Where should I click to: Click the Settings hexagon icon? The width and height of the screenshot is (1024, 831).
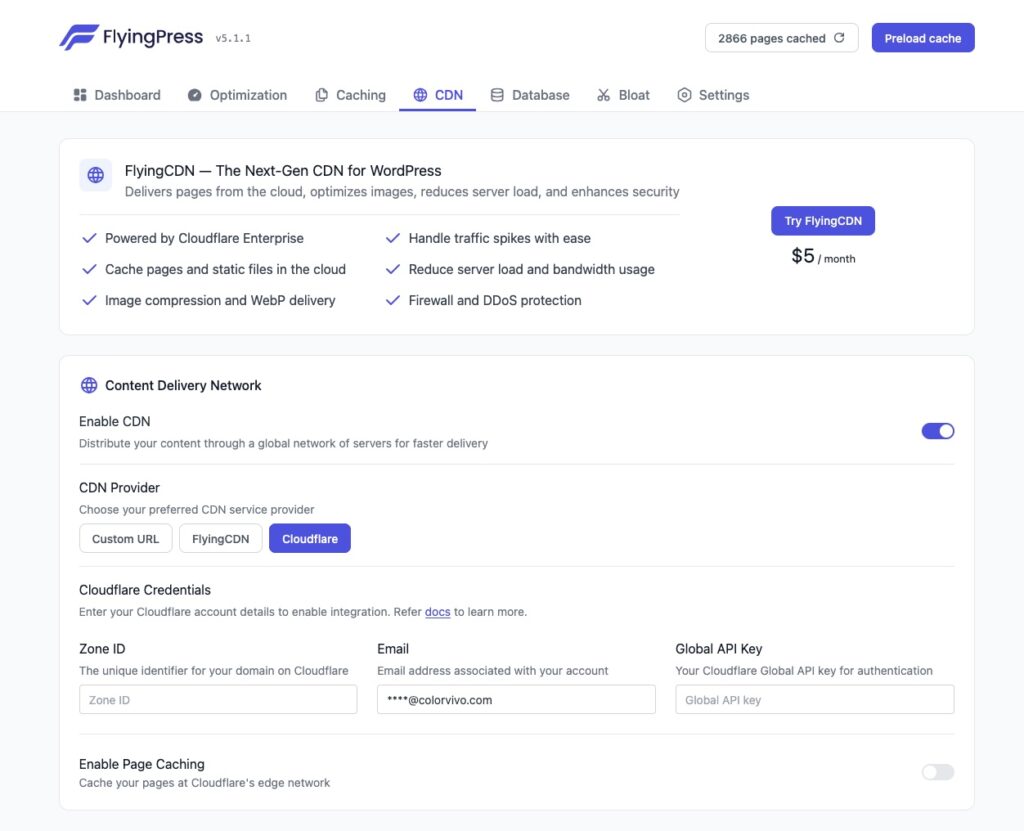pyautogui.click(x=684, y=95)
